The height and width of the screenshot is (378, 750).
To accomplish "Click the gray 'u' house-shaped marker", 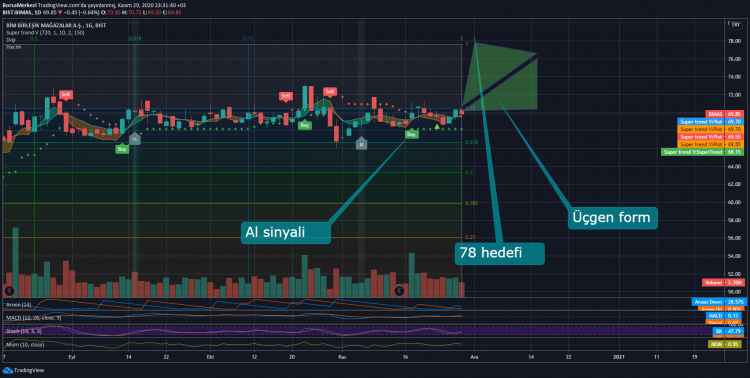I will click(x=362, y=143).
